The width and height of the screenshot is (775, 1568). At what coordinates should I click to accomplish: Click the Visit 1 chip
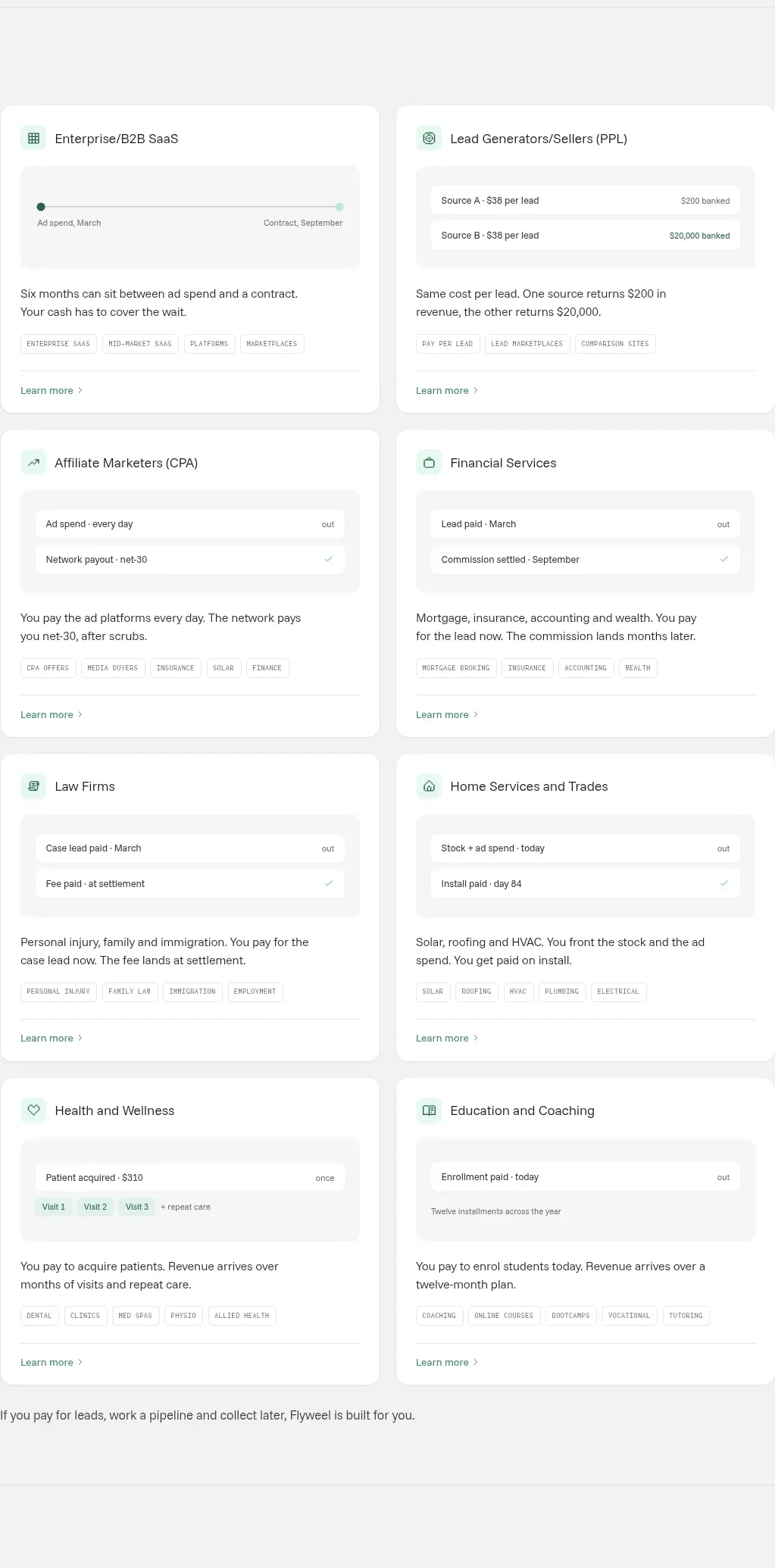pyautogui.click(x=54, y=1207)
